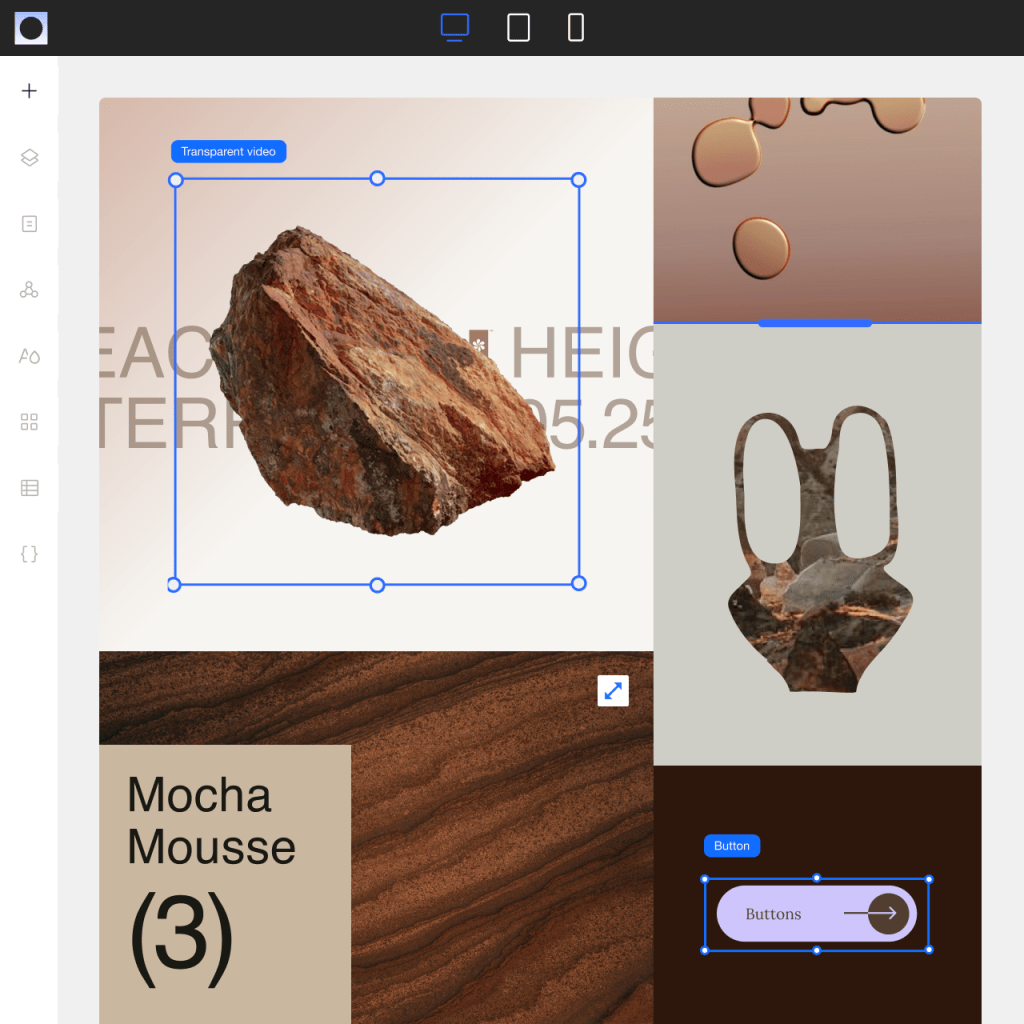The image size is (1024, 1024).
Task: Switch to desktop viewport
Action: click(455, 27)
